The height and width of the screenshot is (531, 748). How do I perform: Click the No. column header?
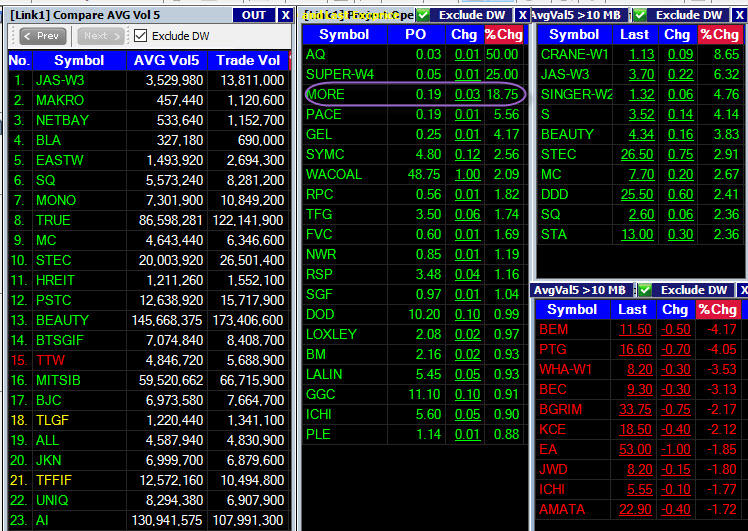(x=20, y=61)
